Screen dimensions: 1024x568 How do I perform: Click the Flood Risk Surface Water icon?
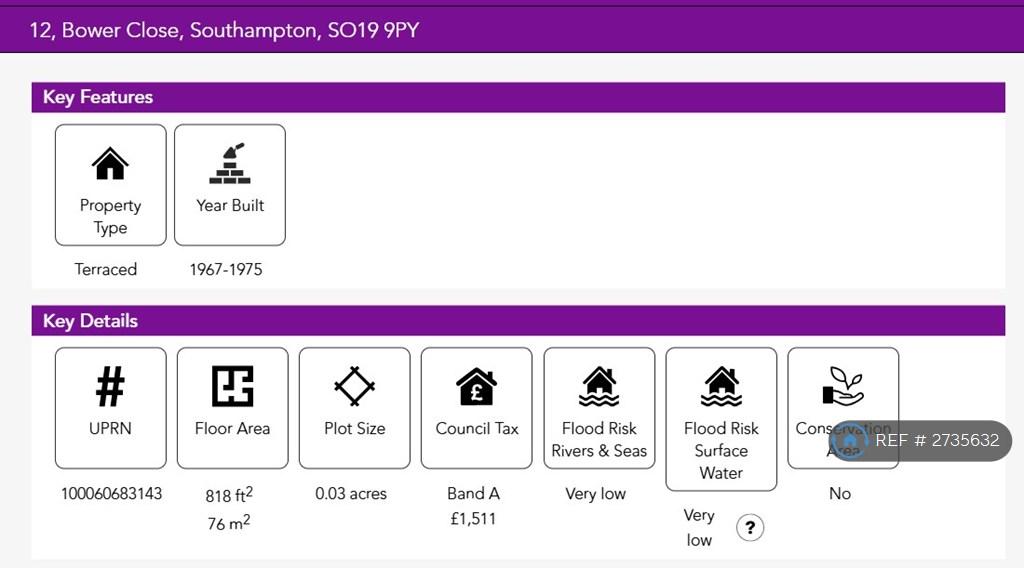coord(721,387)
